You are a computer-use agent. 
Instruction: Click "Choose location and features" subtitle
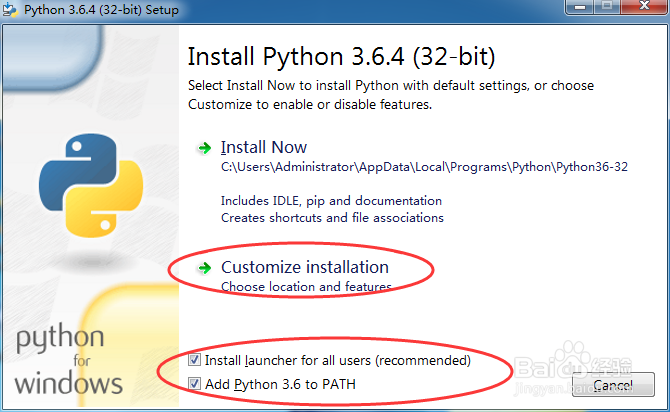coord(305,287)
